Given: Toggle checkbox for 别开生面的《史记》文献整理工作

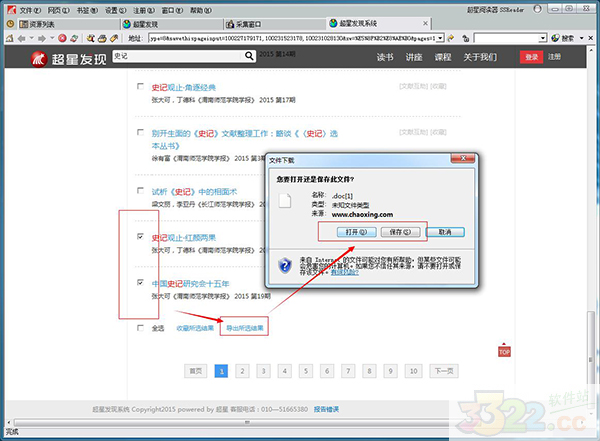Looking at the screenshot, I should (140, 132).
